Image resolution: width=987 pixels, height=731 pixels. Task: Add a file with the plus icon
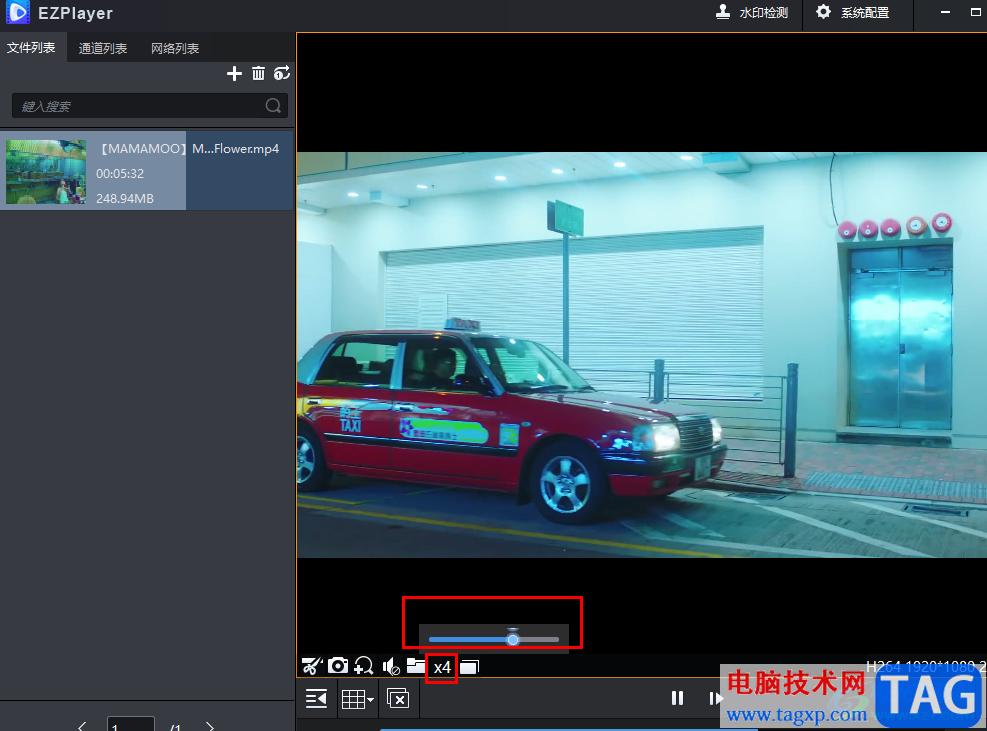(234, 74)
